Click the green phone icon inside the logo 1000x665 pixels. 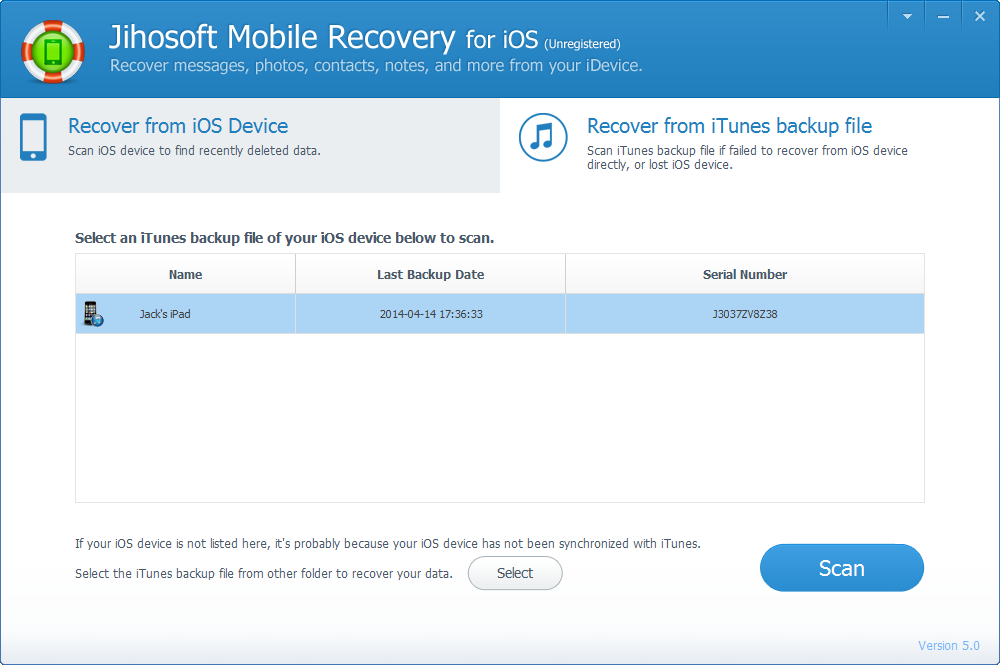53,52
